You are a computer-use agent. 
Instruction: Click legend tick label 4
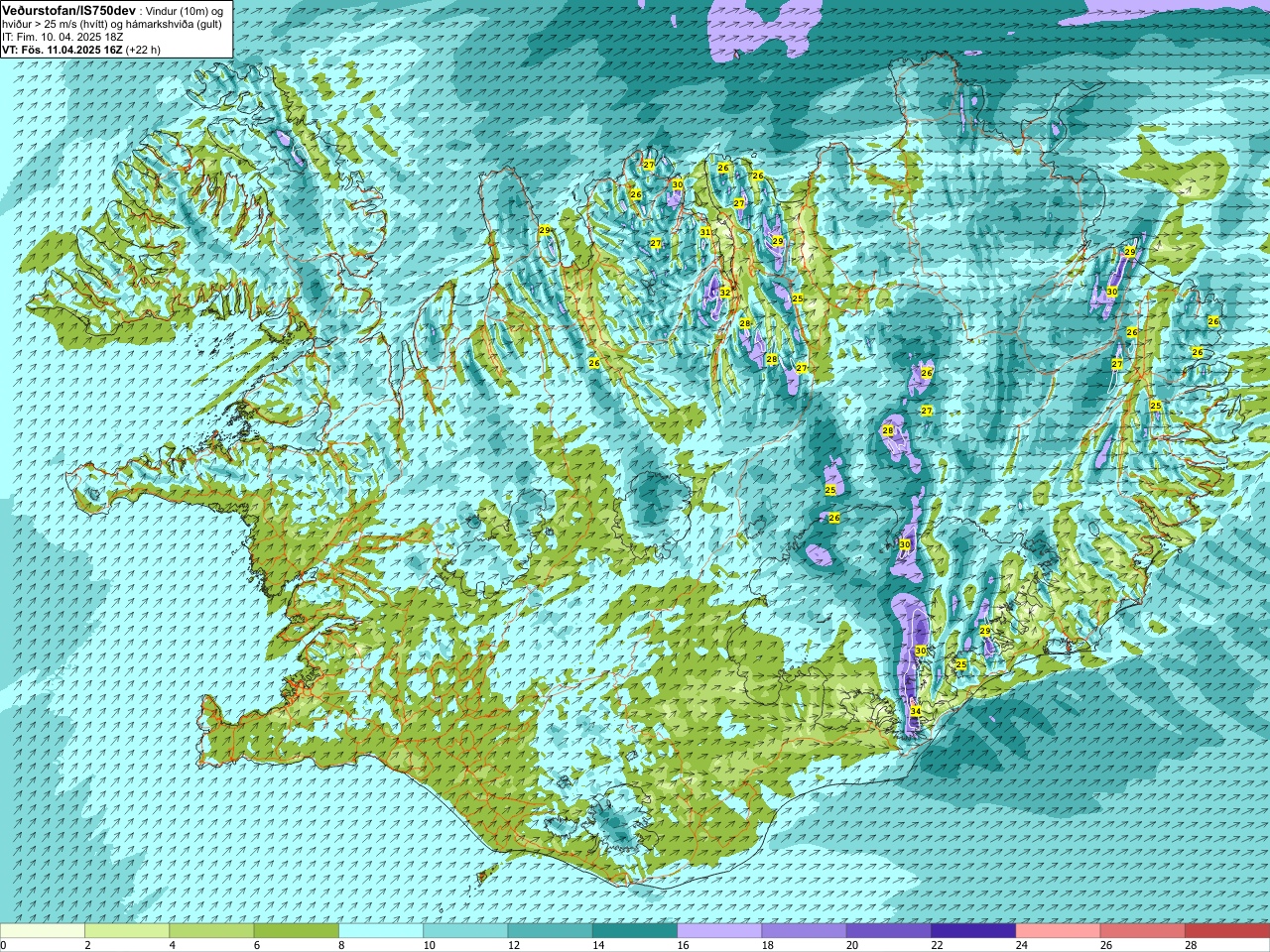(172, 946)
